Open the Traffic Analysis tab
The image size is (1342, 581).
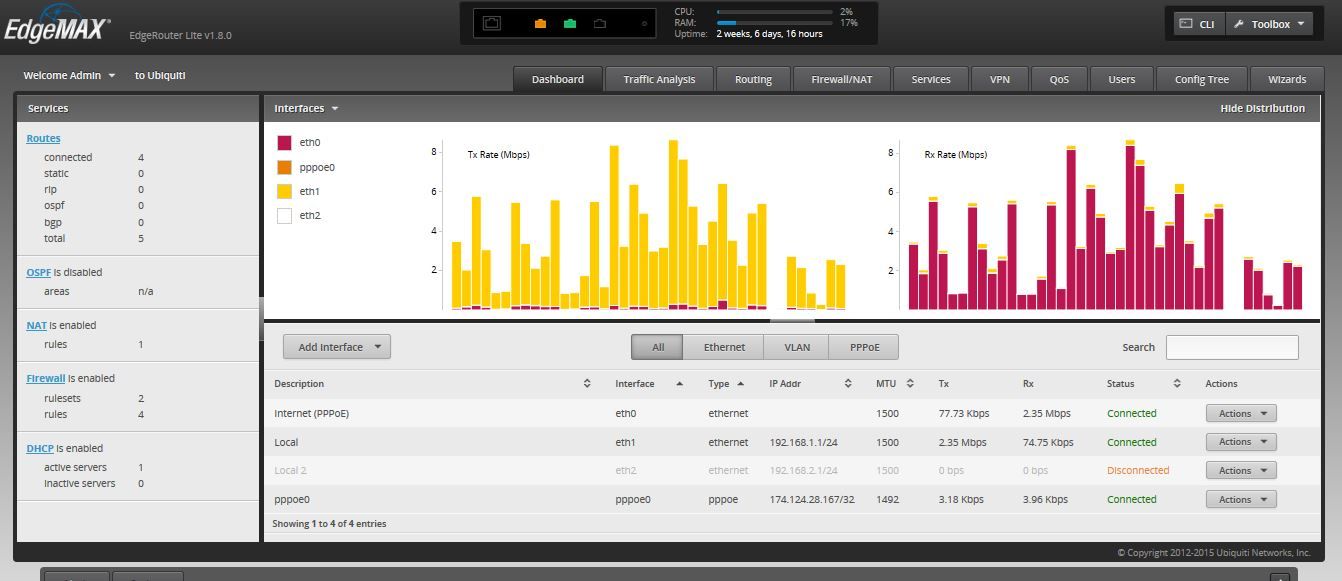coord(659,79)
